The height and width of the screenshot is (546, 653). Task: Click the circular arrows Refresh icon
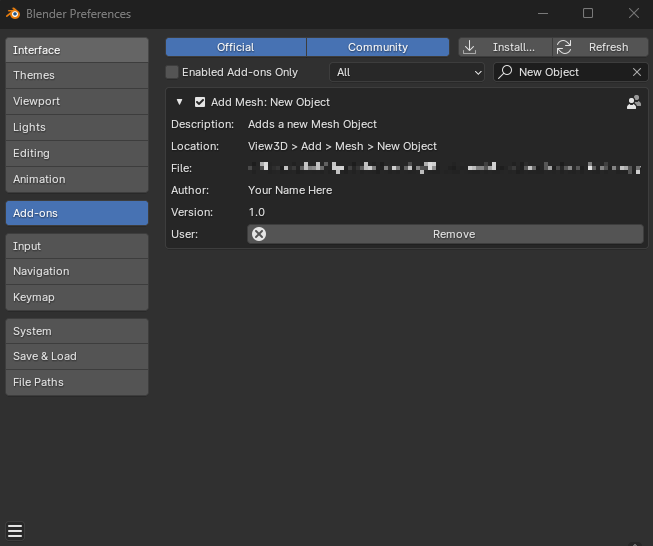564,47
